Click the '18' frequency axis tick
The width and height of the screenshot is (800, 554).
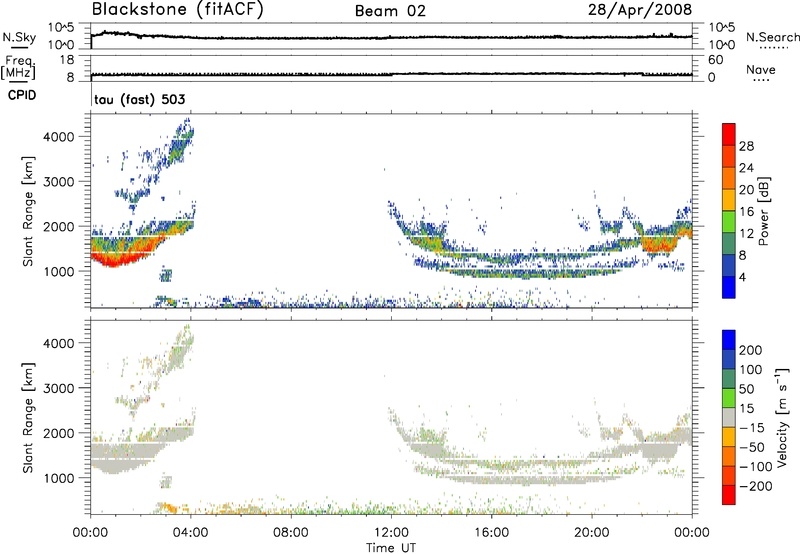pos(67,60)
